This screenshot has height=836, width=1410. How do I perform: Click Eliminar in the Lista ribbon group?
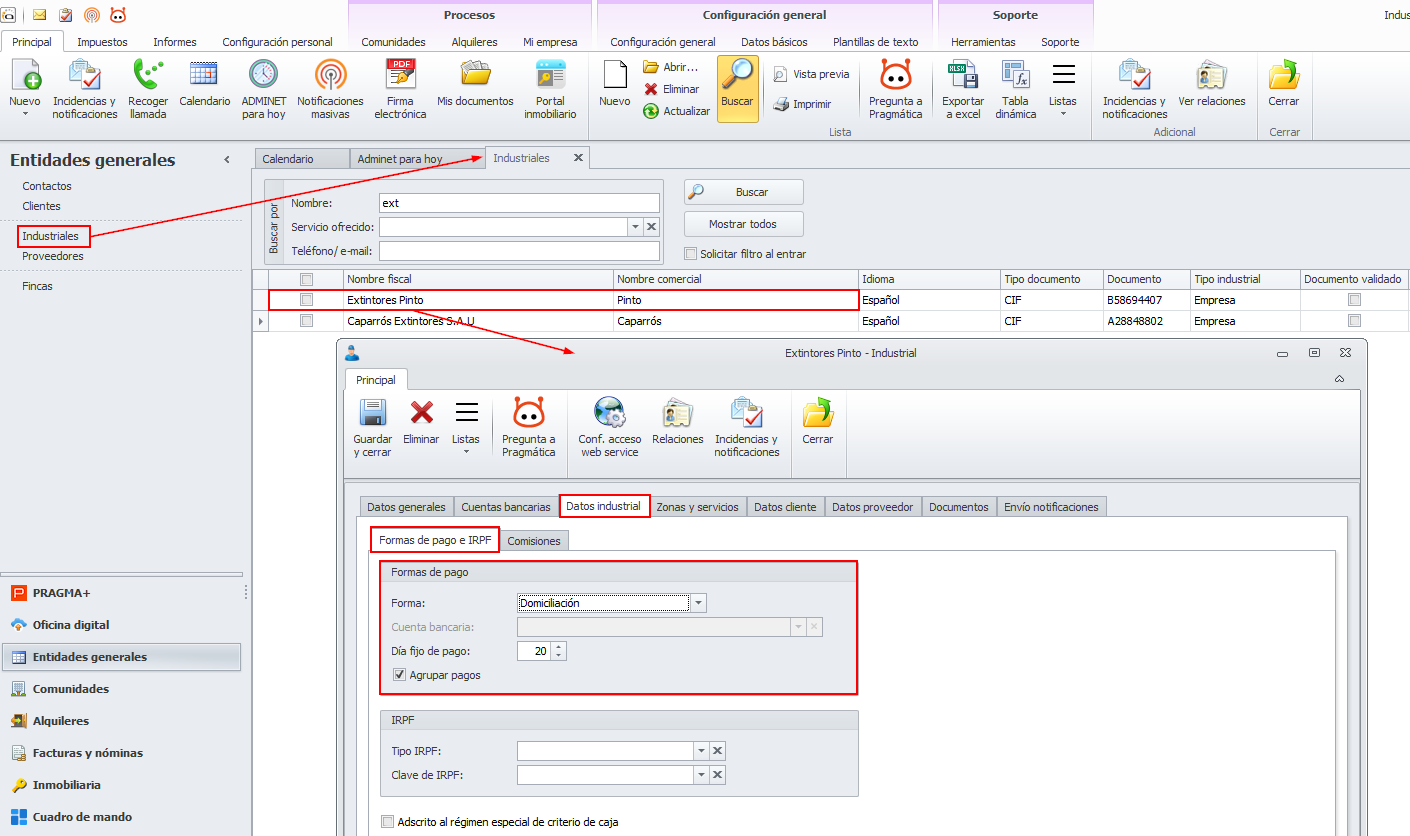672,89
